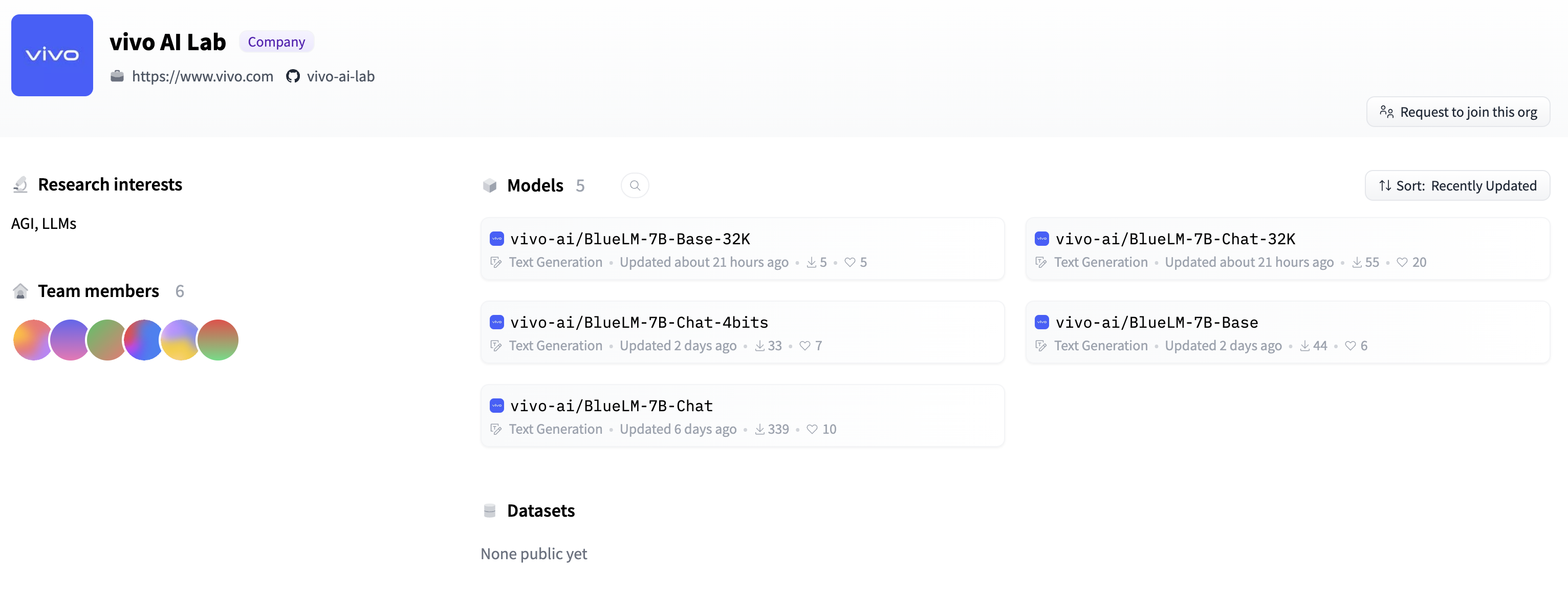Click the briefcase icon next to website URL
Image resolution: width=1568 pixels, height=593 pixels.
[x=117, y=77]
